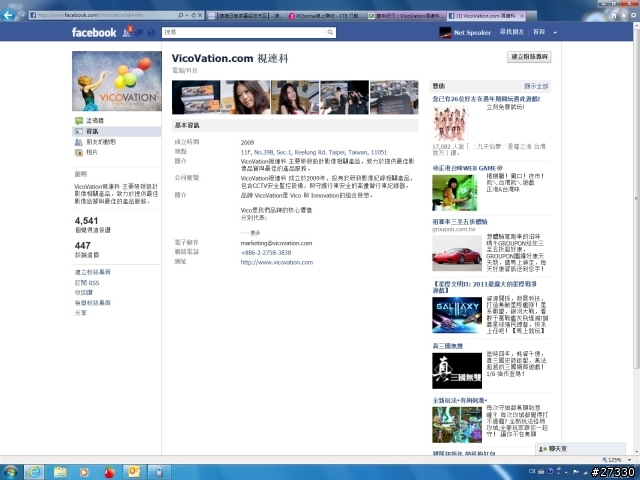Click the facebook logo

pyautogui.click(x=94, y=32)
